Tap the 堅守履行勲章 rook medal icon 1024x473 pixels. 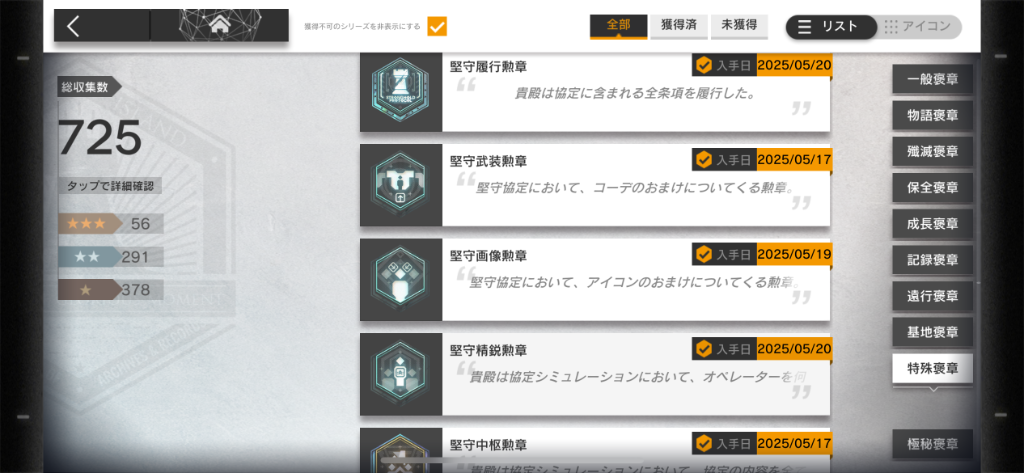tap(401, 92)
